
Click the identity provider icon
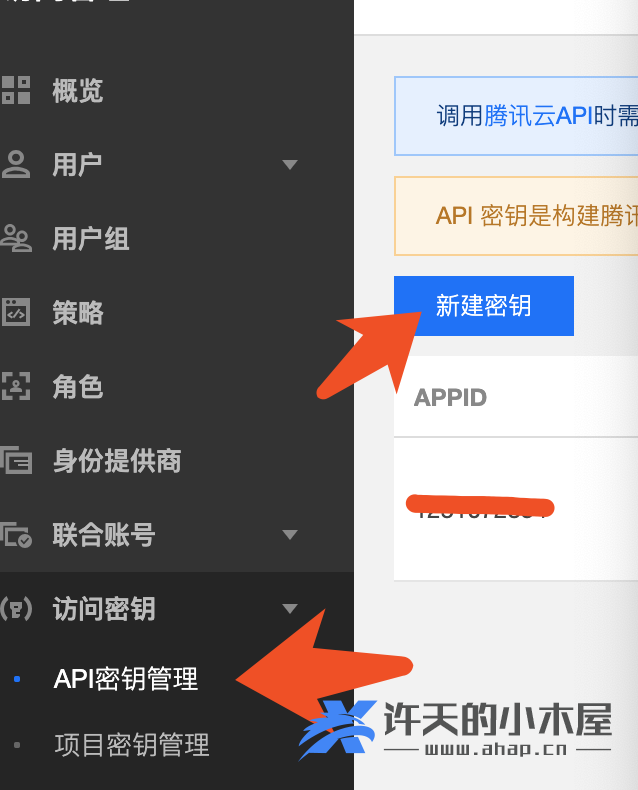pyautogui.click(x=16, y=460)
